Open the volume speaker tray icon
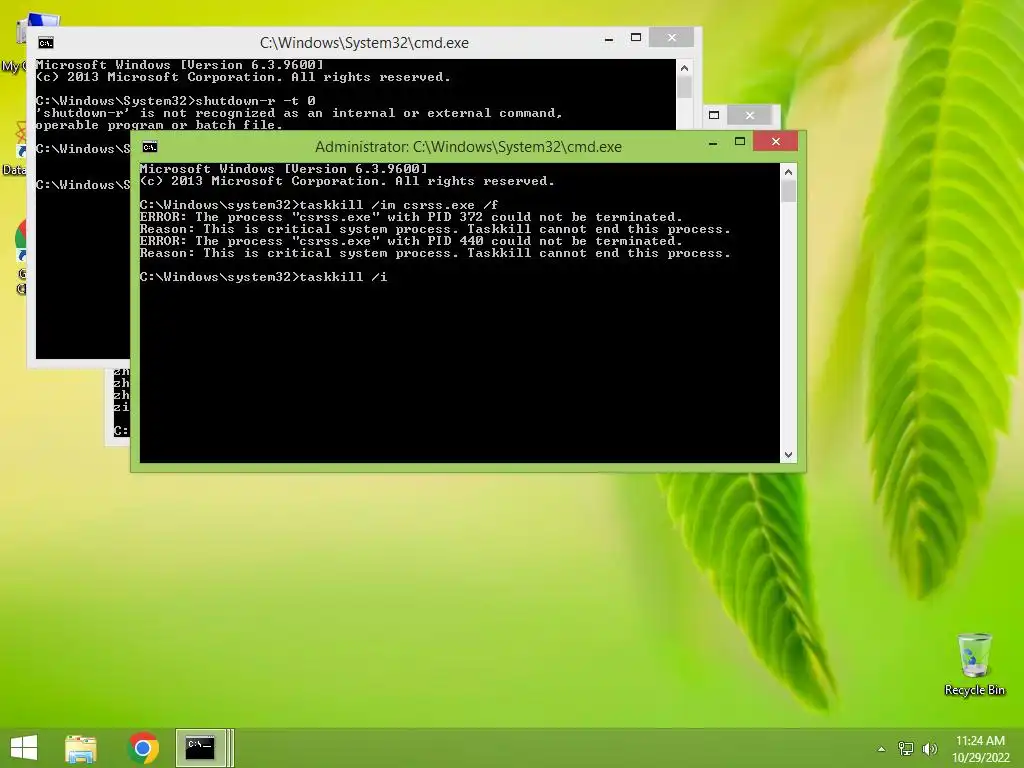 (929, 748)
